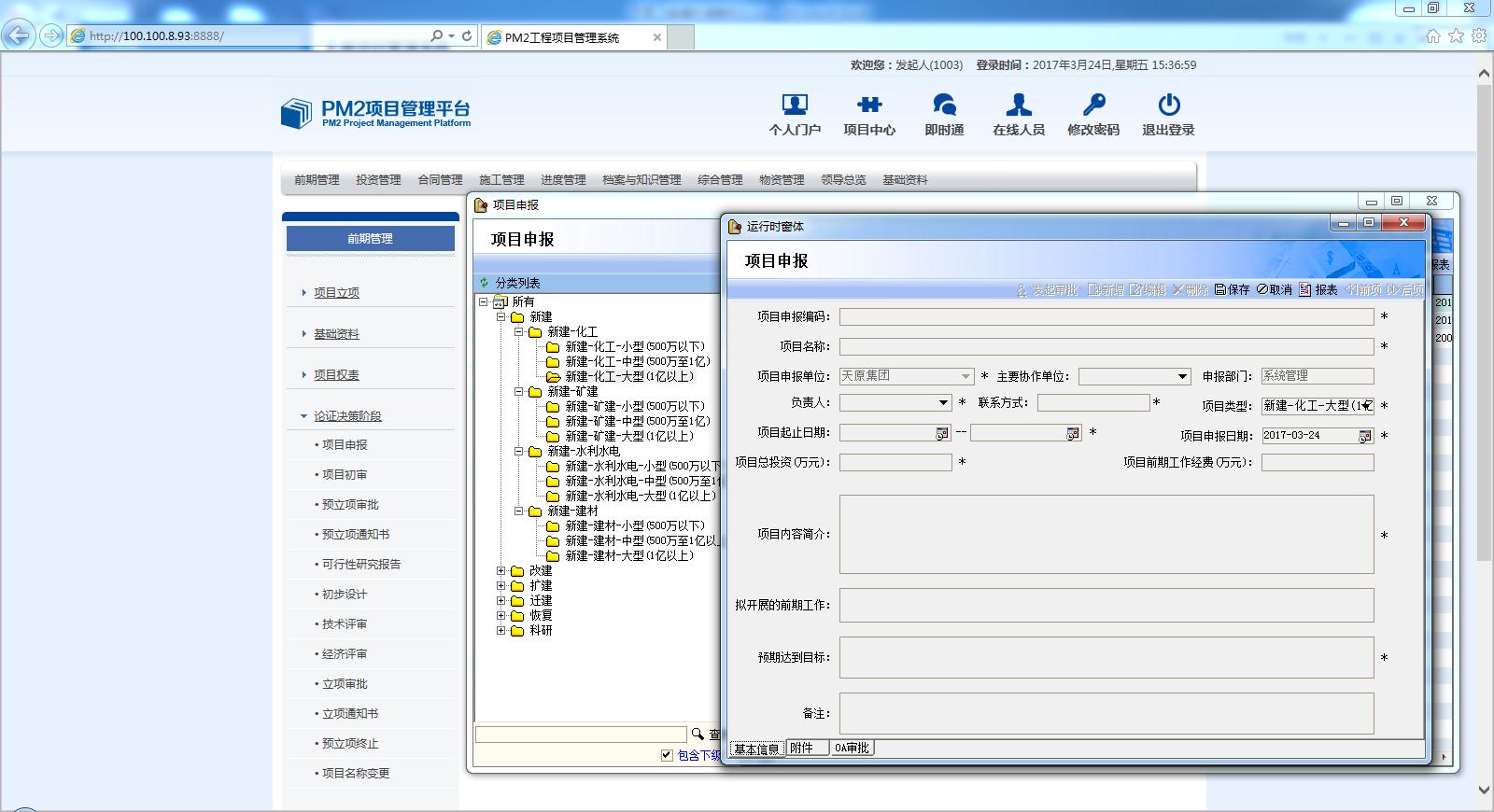The width and height of the screenshot is (1494, 812).
Task: Open the 报表 report toolbar button
Action: 1318,290
